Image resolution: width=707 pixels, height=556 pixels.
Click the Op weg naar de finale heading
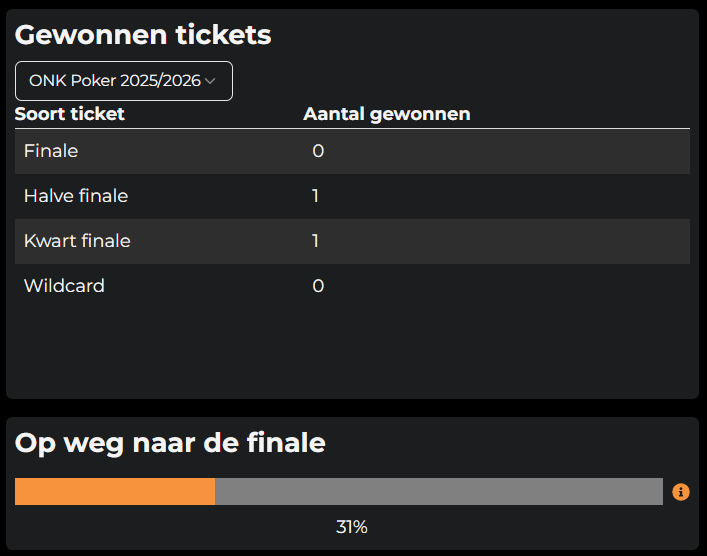(170, 443)
